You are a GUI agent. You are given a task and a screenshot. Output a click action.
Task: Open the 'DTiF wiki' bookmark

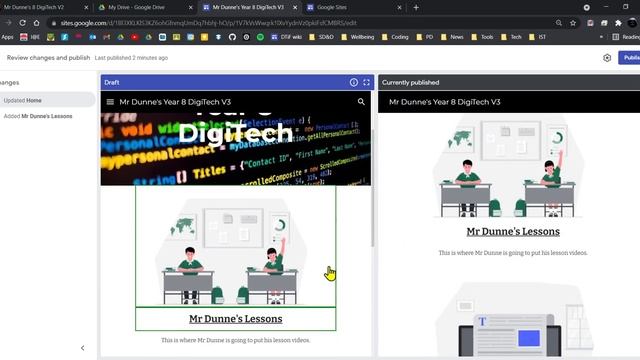[287, 37]
